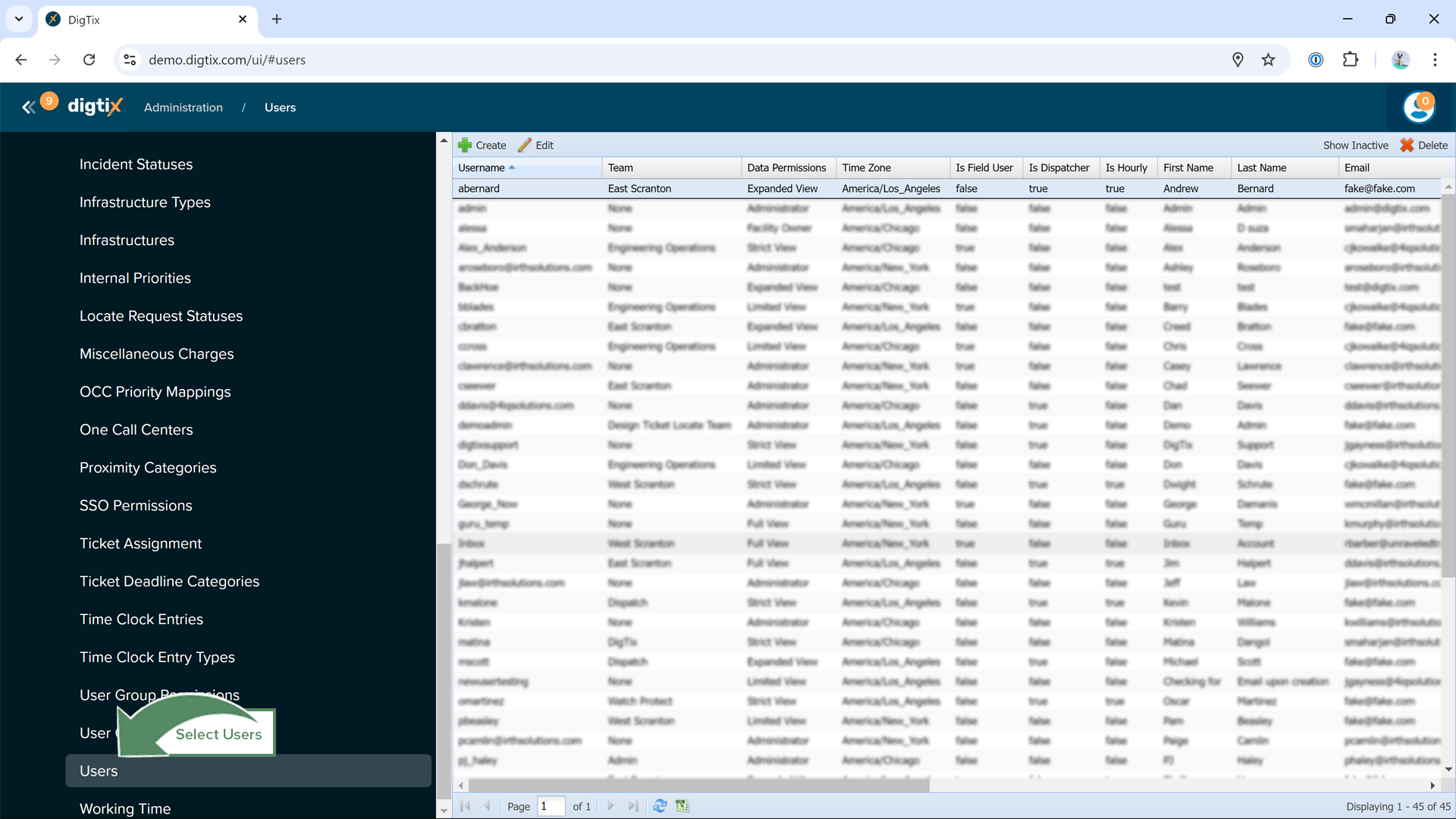The width and height of the screenshot is (1456, 819).
Task: Refresh the users grid
Action: (660, 806)
